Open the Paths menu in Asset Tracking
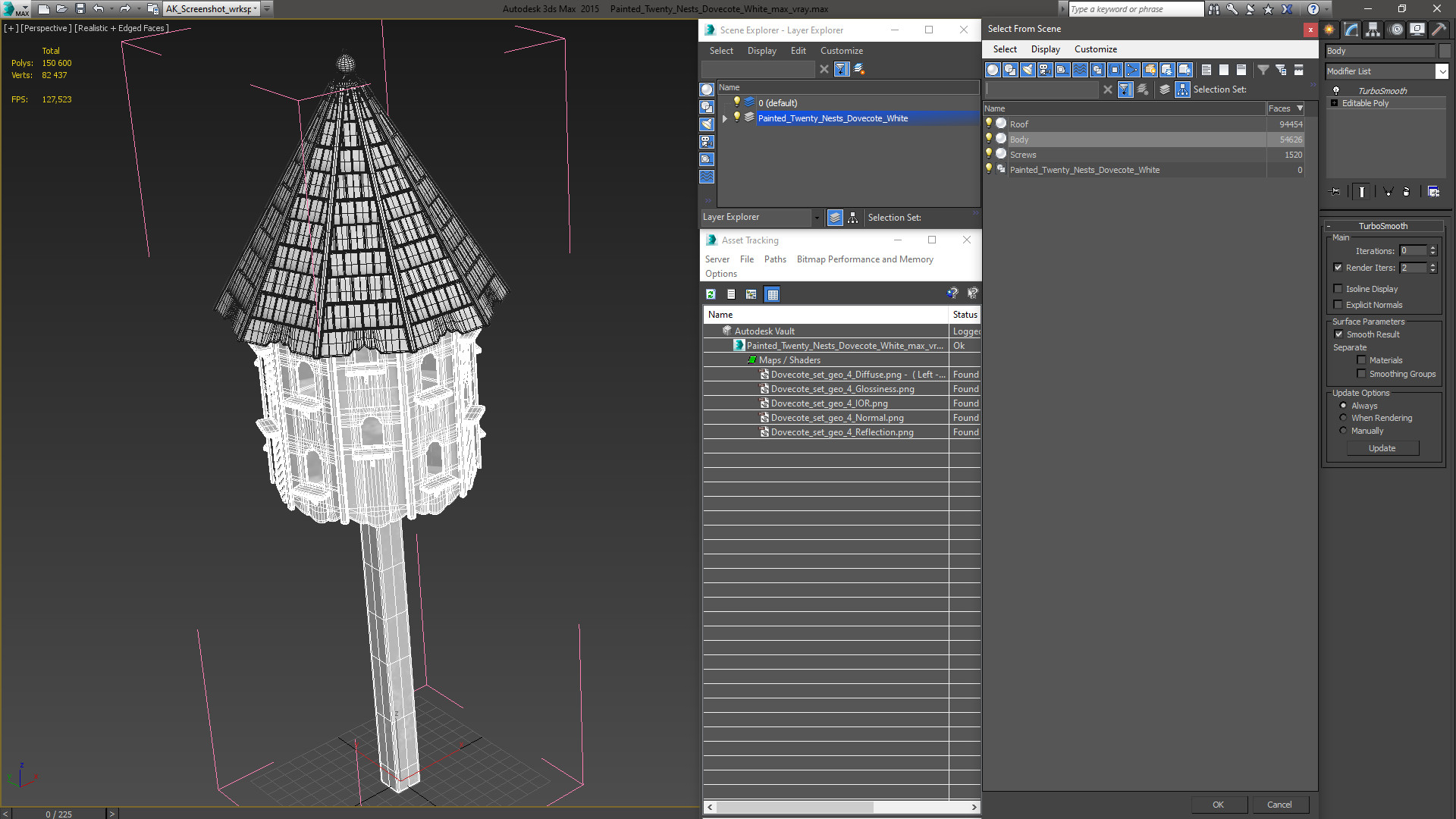The image size is (1456, 819). pos(775,259)
